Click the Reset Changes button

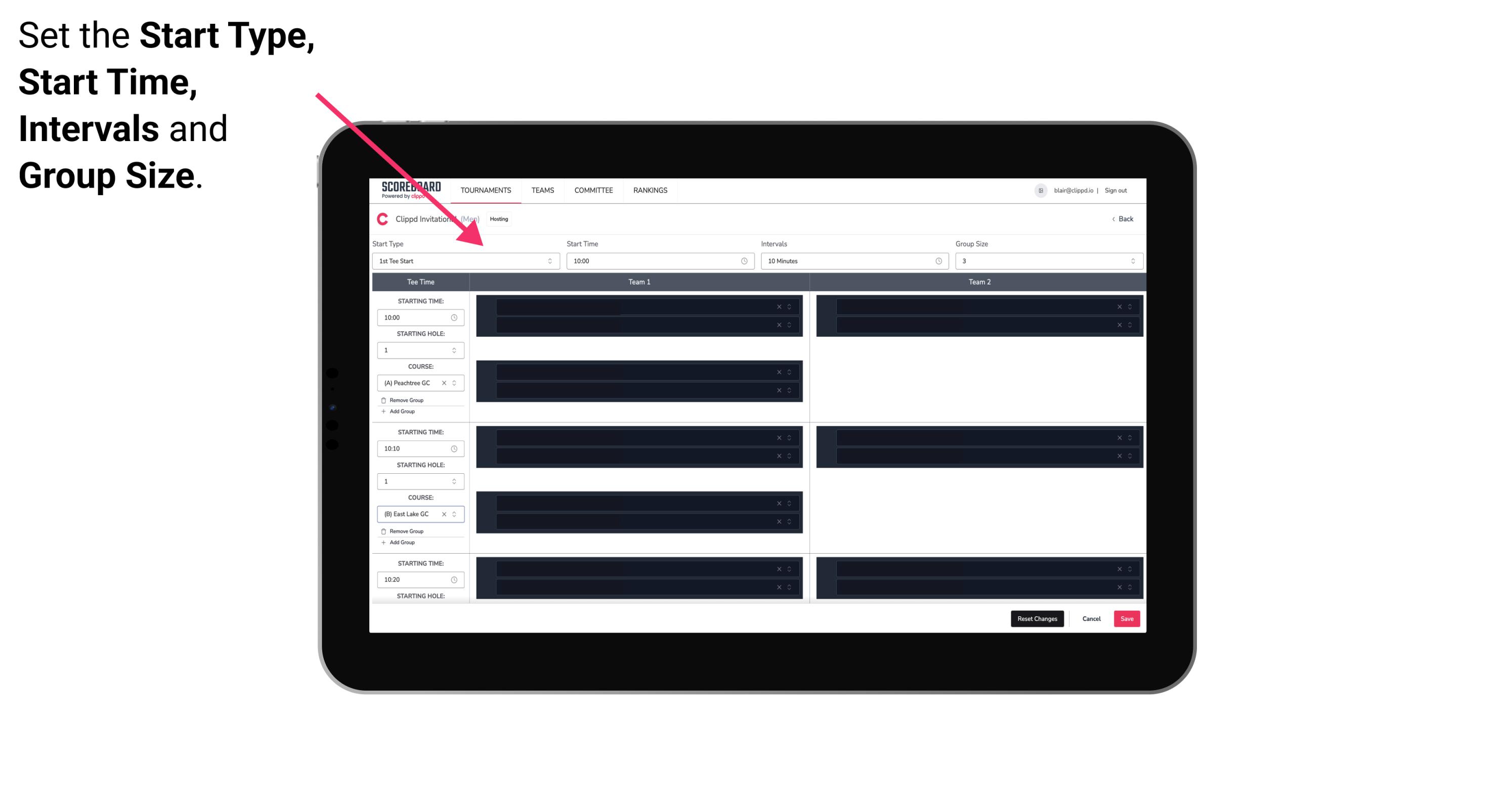(1038, 618)
